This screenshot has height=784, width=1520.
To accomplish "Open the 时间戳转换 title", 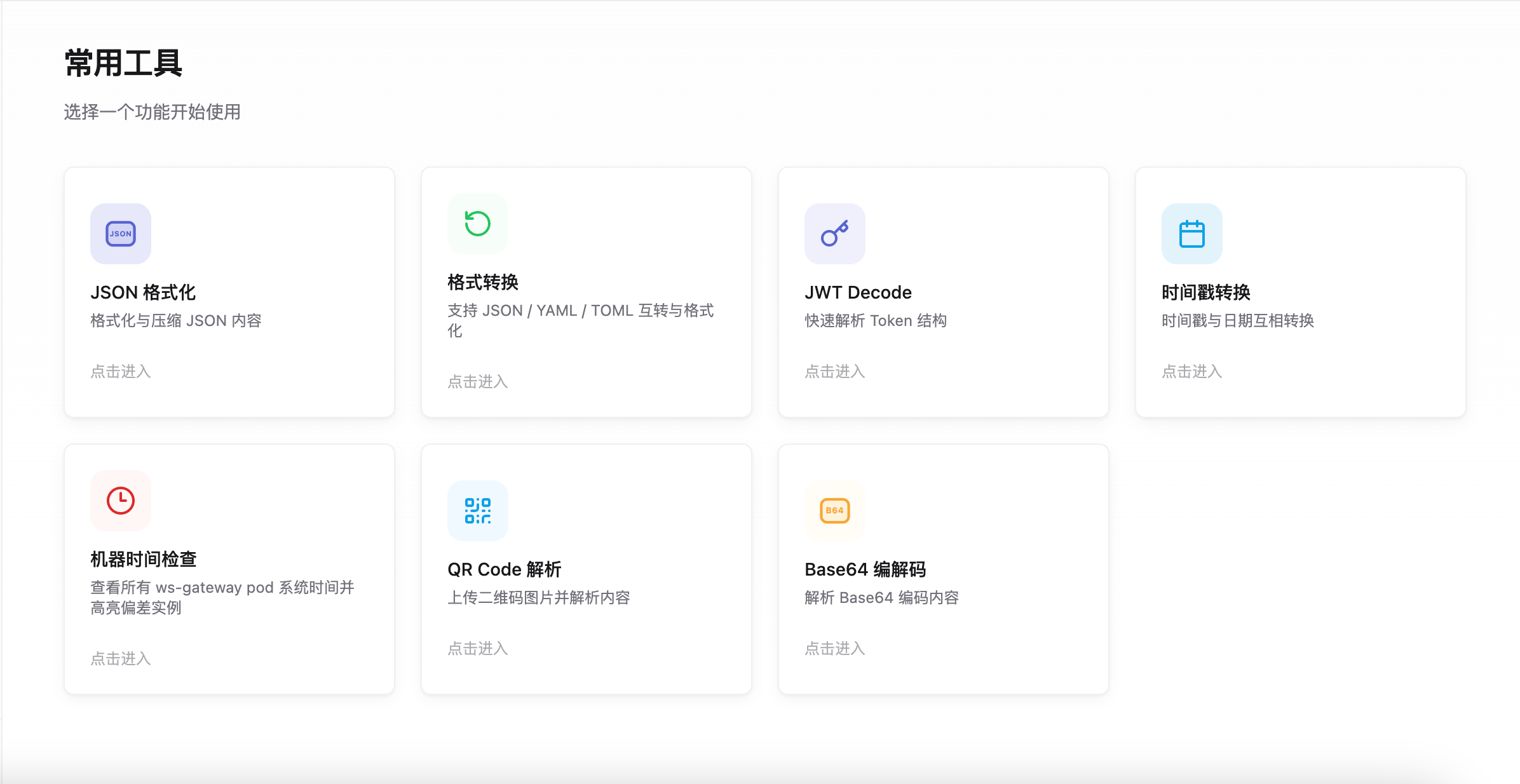I will pyautogui.click(x=1206, y=292).
